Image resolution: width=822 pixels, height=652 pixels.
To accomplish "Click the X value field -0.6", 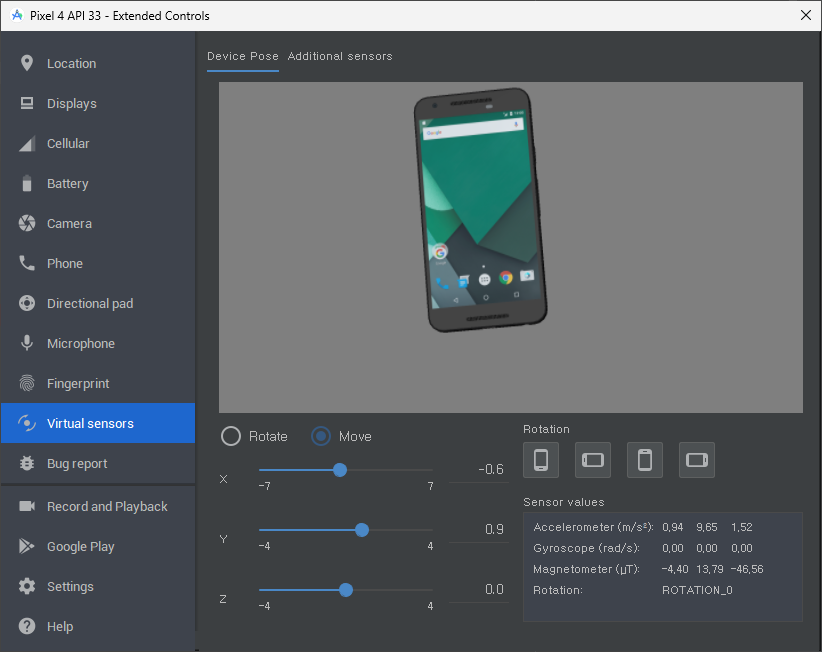I will [479, 470].
